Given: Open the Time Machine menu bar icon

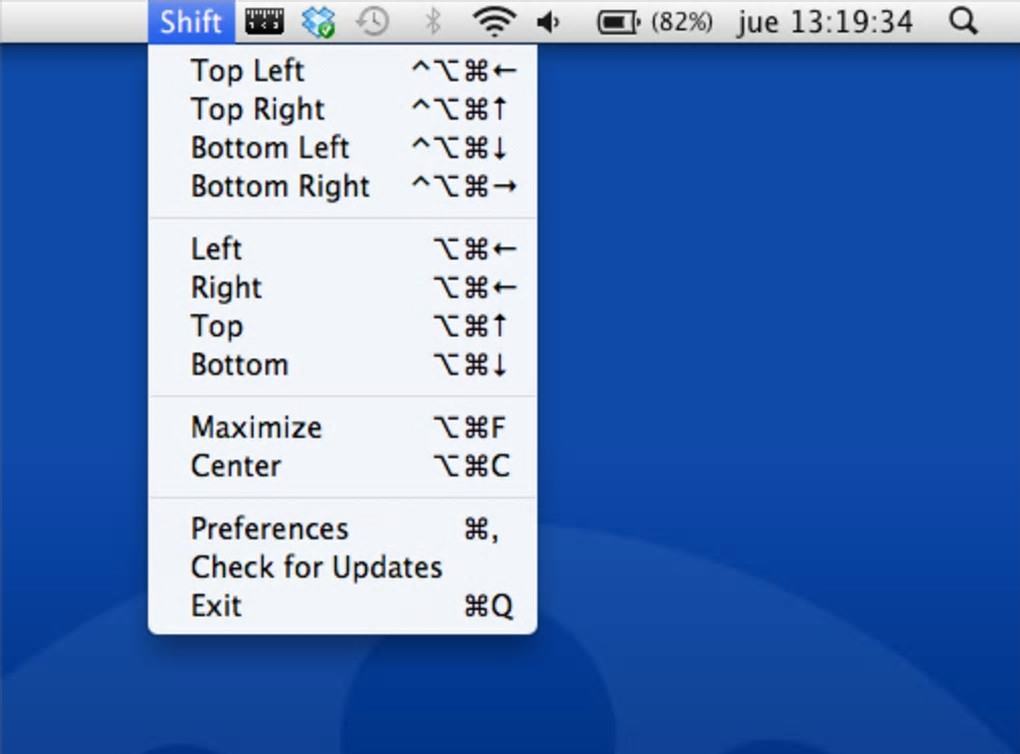Looking at the screenshot, I should [372, 21].
